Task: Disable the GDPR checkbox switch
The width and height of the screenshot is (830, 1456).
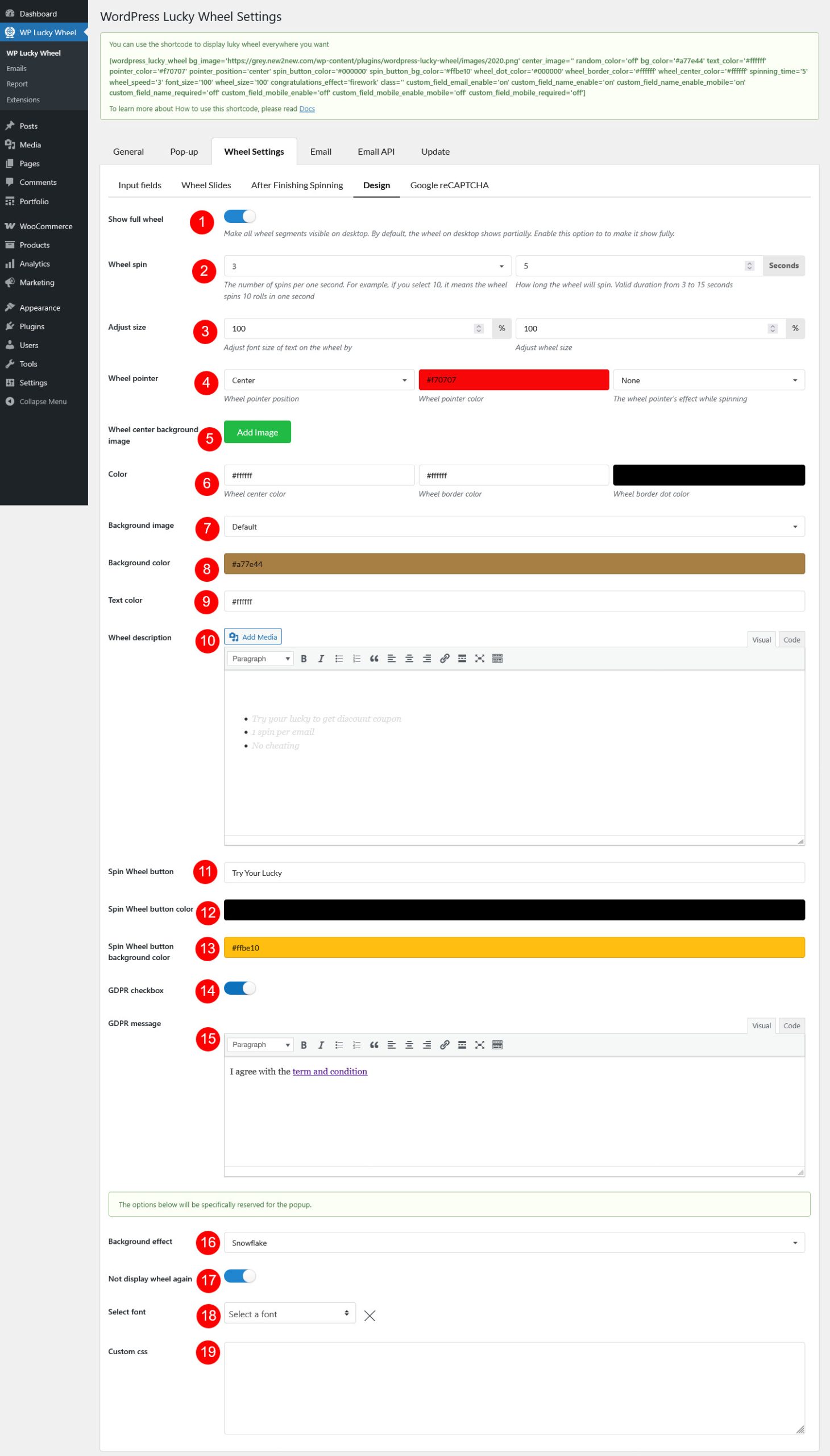Action: point(239,988)
